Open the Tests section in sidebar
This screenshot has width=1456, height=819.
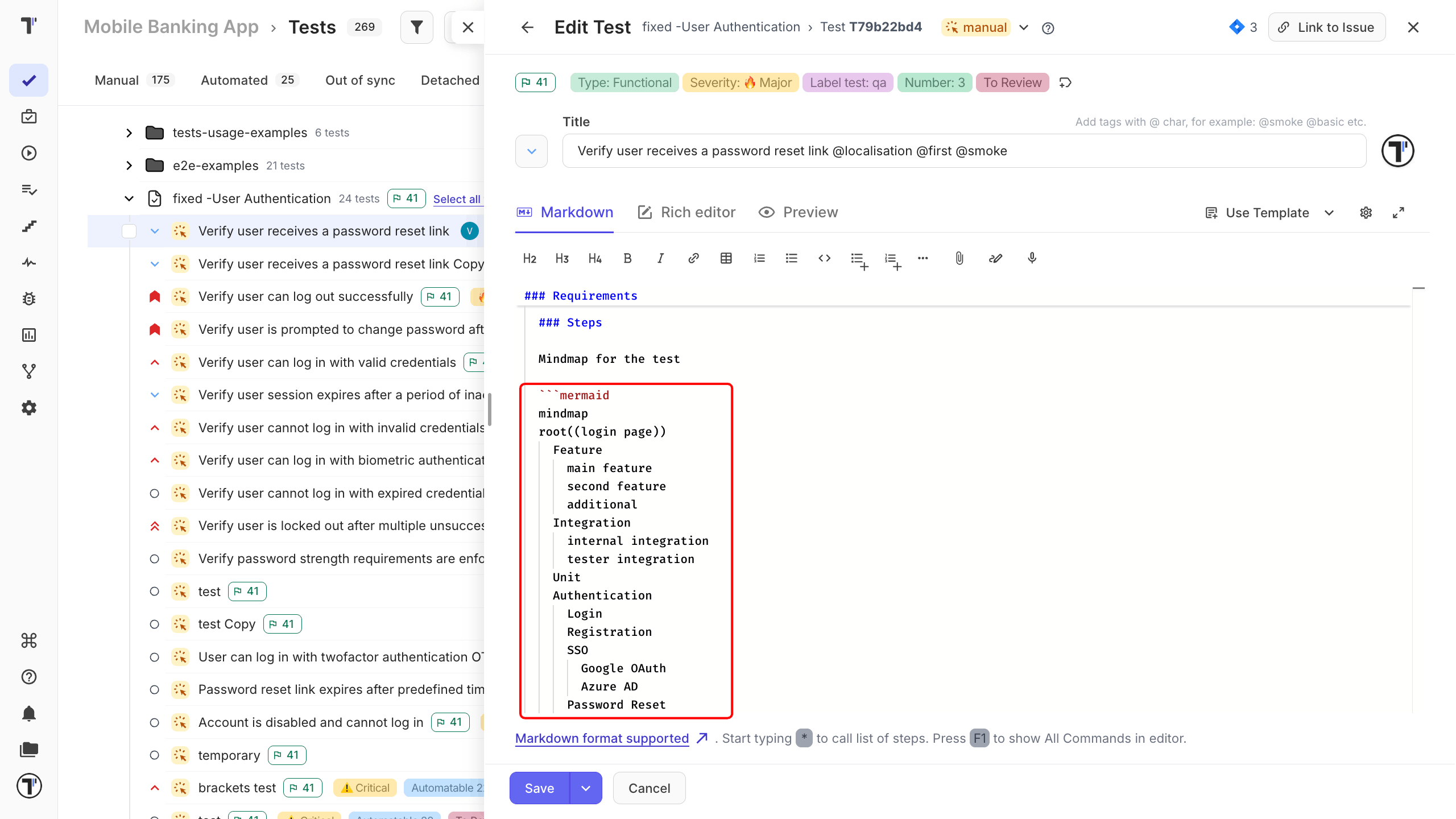click(28, 80)
